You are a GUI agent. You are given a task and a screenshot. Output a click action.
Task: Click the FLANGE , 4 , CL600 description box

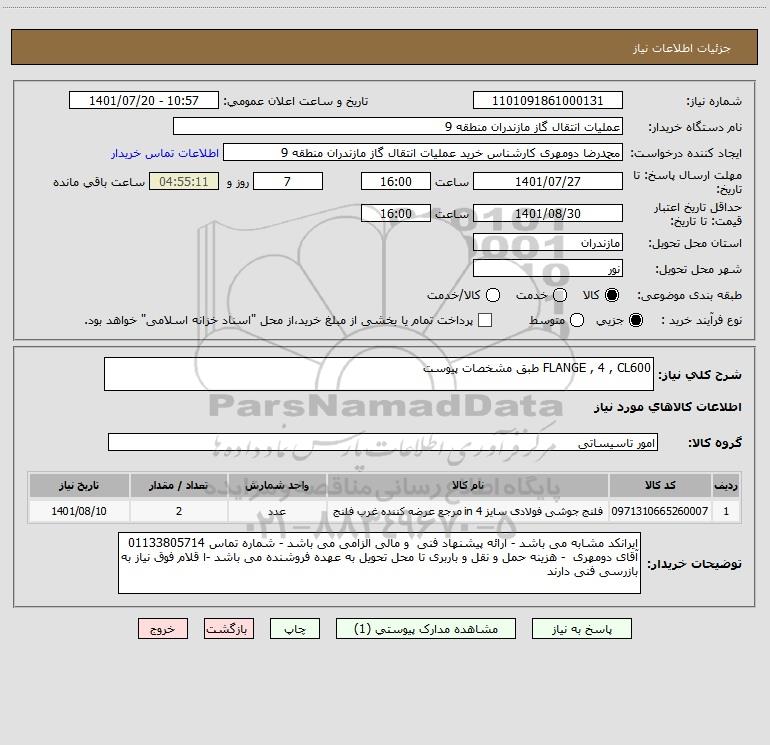tap(379, 374)
